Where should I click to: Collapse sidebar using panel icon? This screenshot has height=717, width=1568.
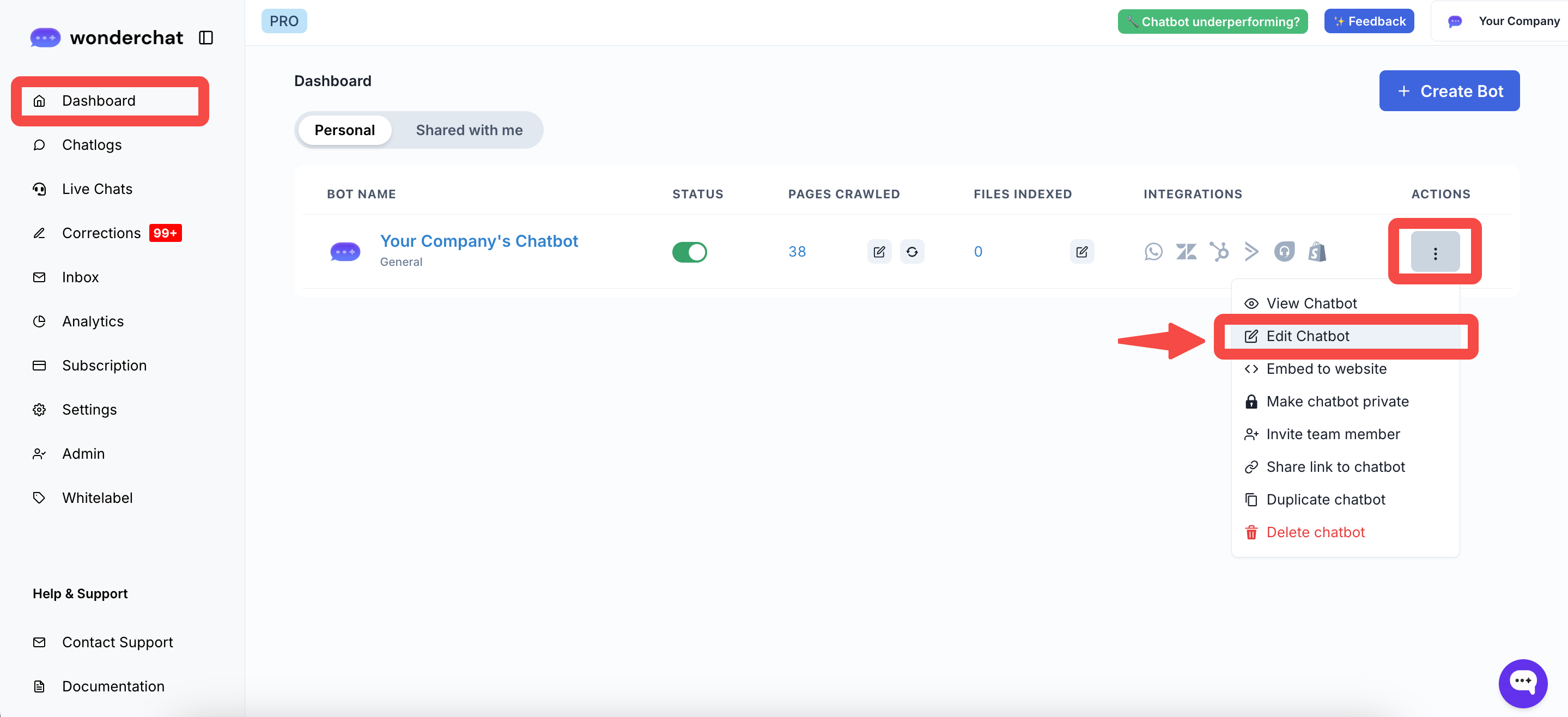coord(206,38)
